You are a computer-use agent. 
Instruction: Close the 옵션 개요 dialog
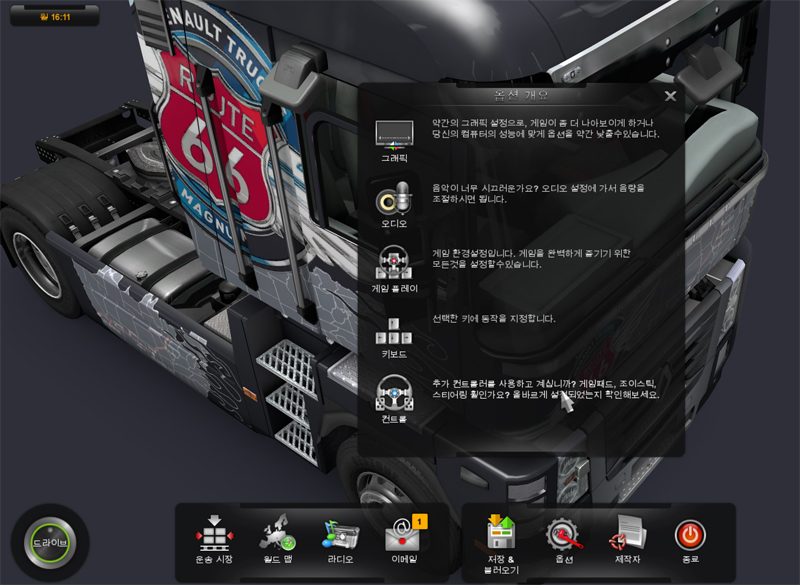tap(670, 96)
